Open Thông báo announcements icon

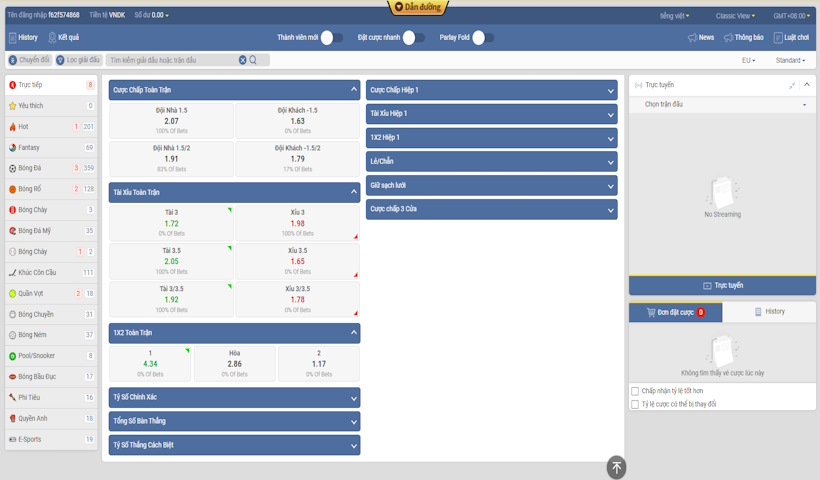tap(728, 38)
